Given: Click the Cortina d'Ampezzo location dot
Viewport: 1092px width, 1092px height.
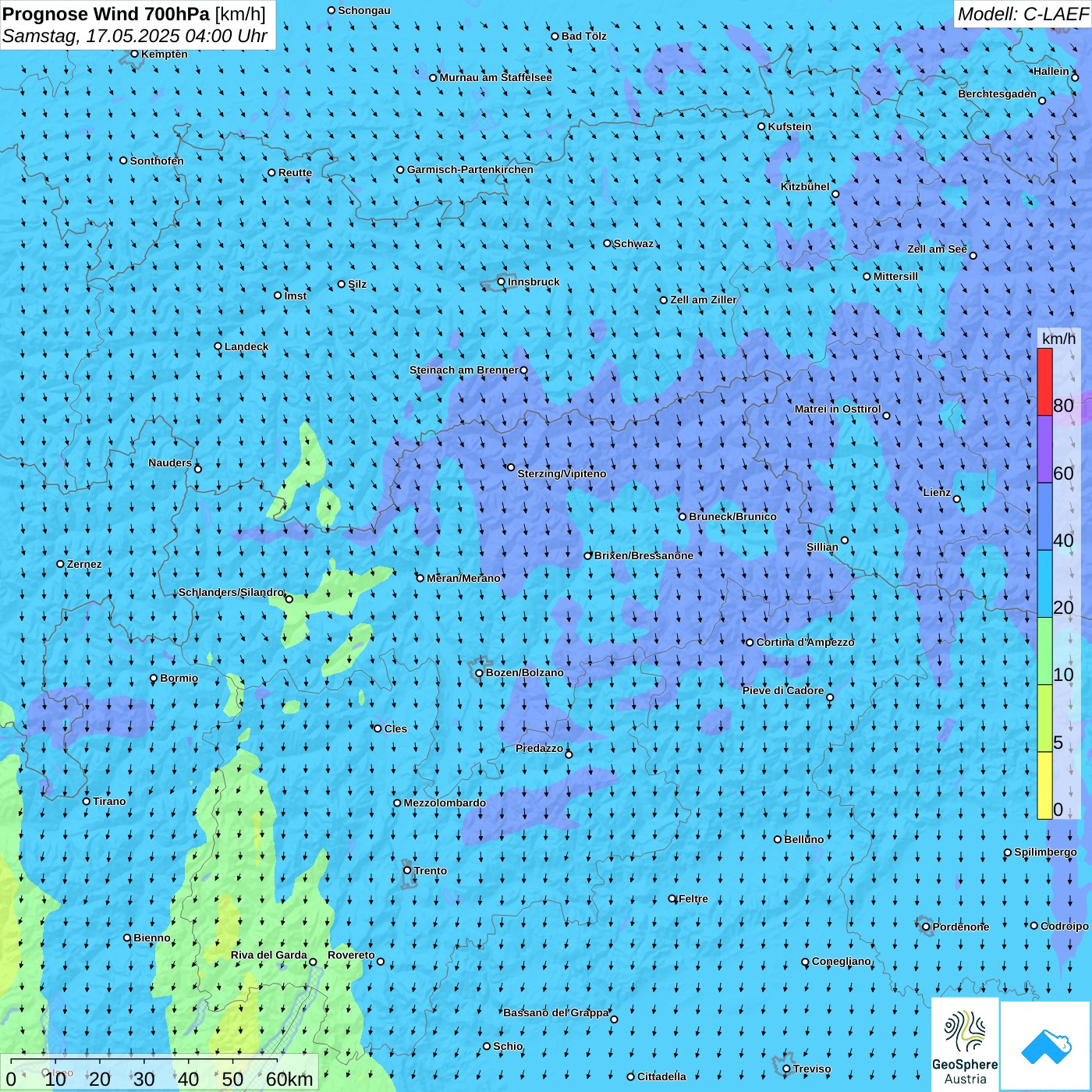Looking at the screenshot, I should [x=750, y=643].
